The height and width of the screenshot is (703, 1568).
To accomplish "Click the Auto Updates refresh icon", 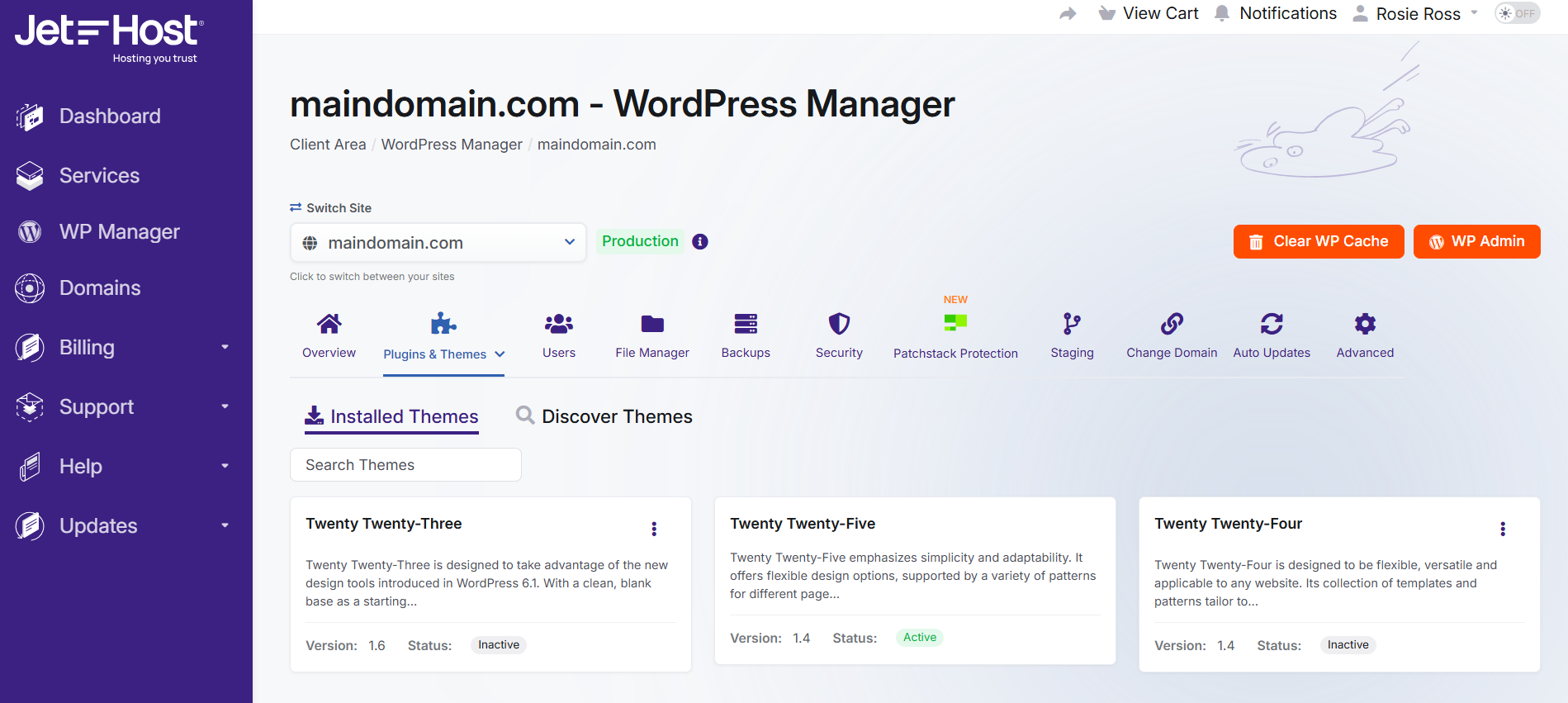I will (x=1272, y=324).
